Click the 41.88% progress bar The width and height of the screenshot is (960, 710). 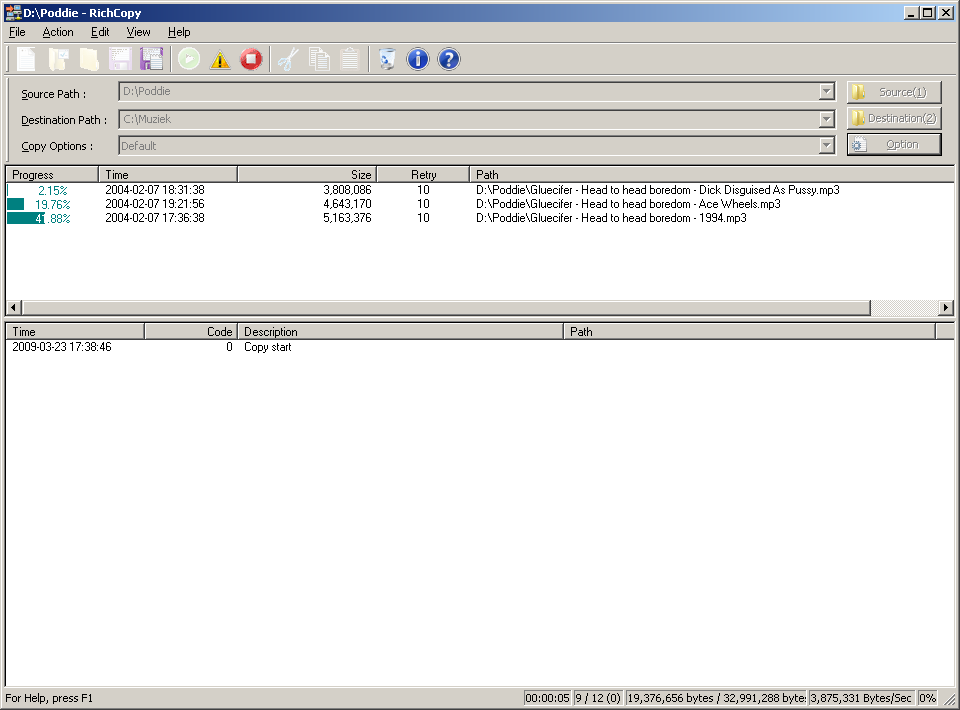tap(52, 219)
